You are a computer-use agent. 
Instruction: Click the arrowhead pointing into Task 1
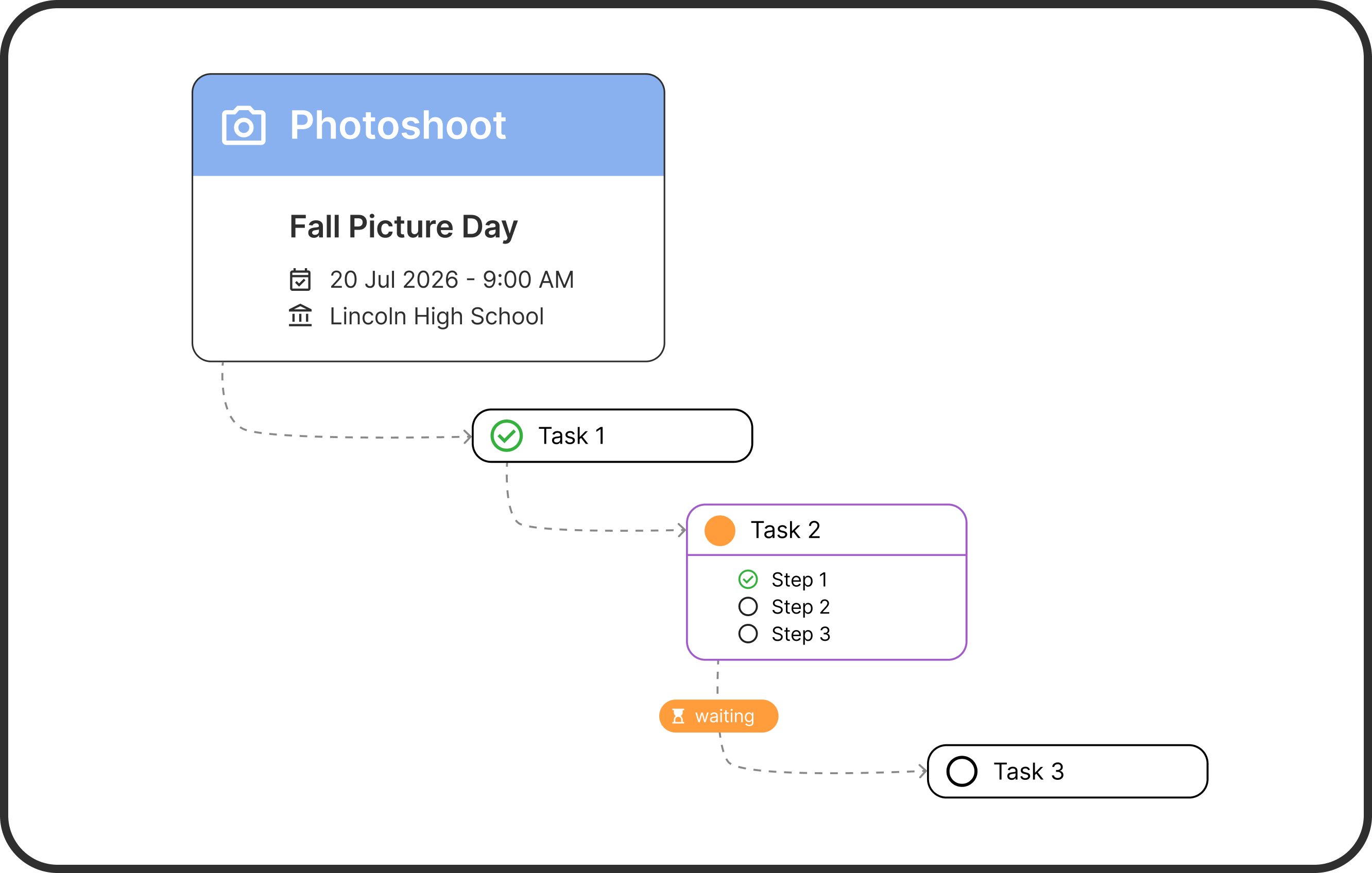pyautogui.click(x=468, y=437)
